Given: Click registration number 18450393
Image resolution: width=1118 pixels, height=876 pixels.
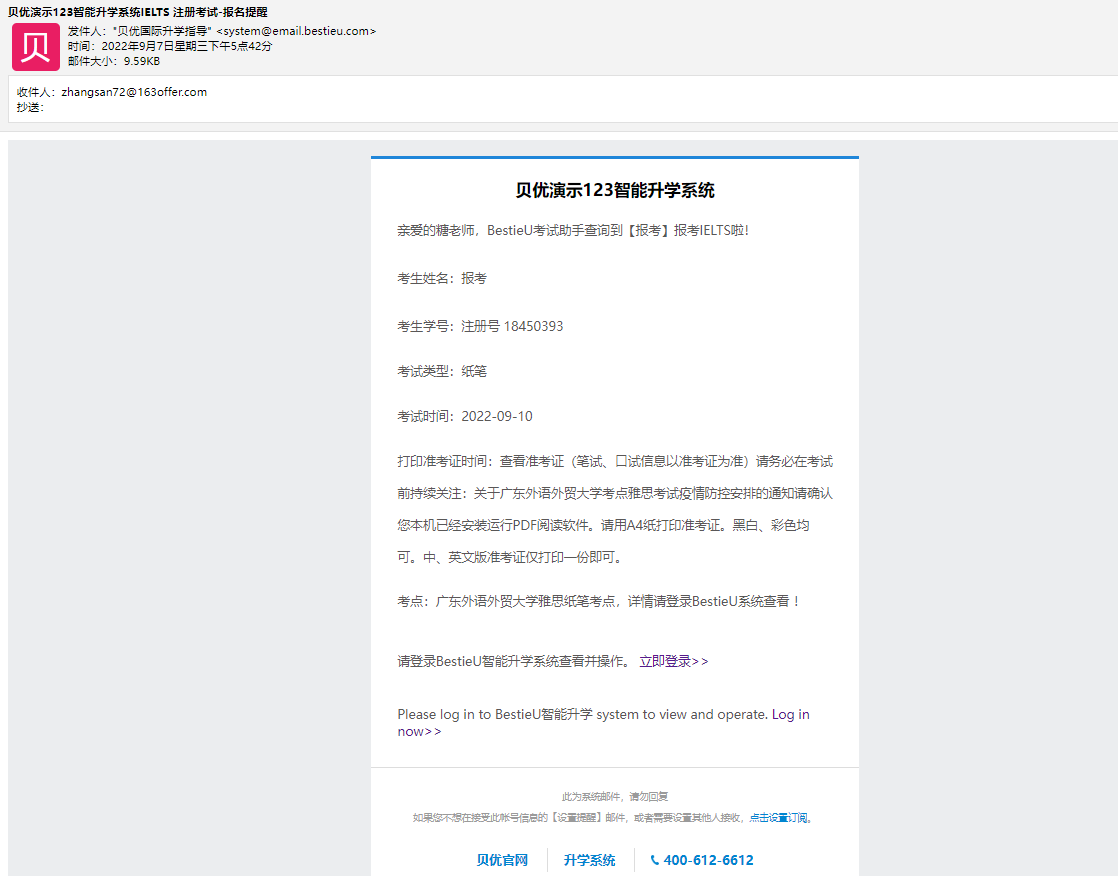Looking at the screenshot, I should coord(533,326).
